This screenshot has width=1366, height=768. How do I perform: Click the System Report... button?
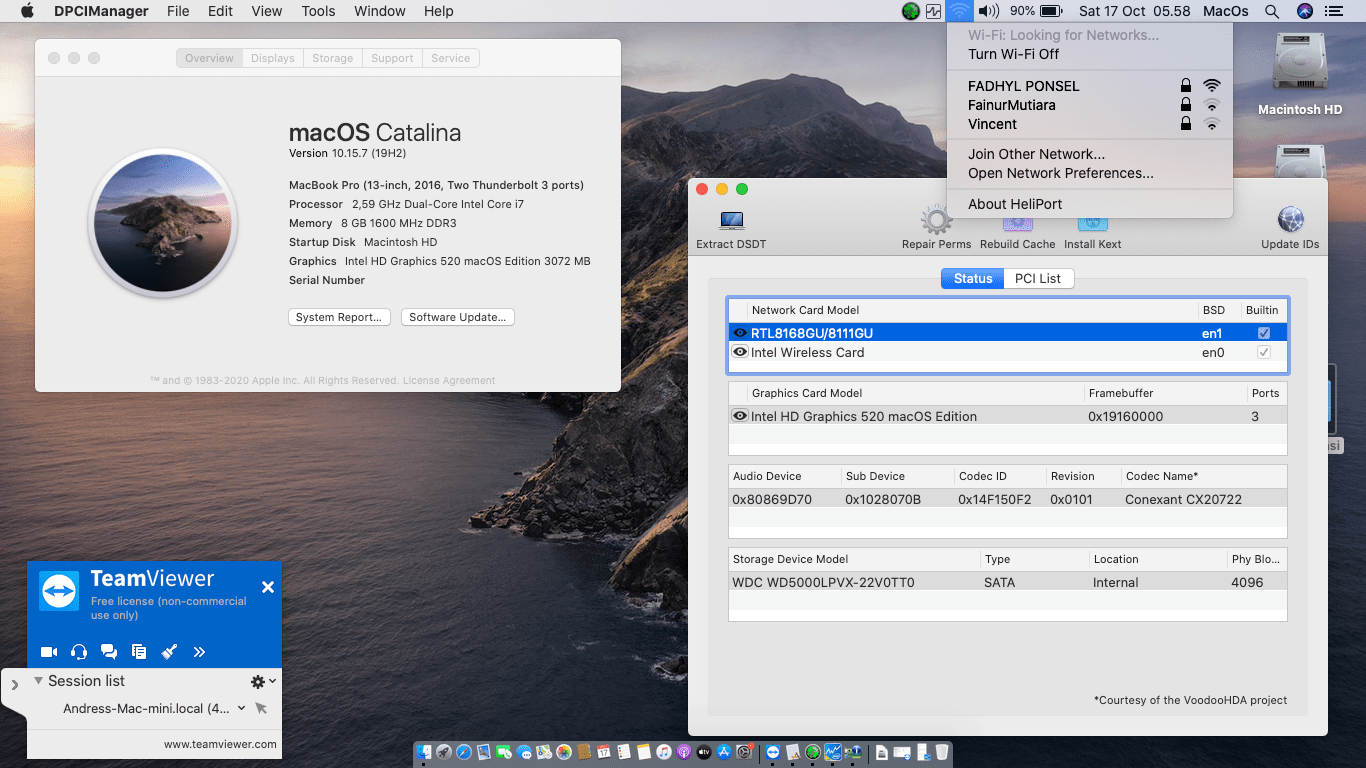click(x=339, y=317)
